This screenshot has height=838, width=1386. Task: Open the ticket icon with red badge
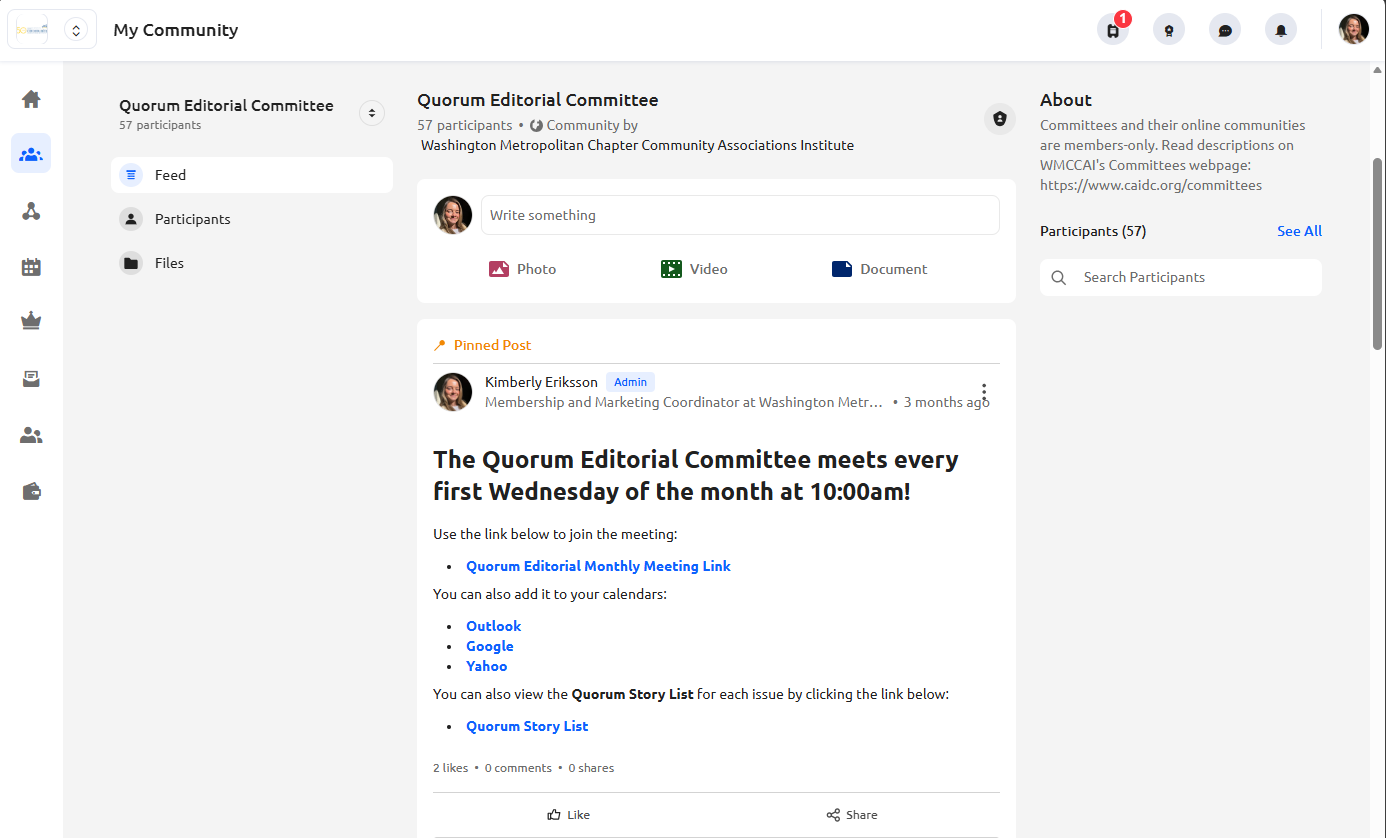tap(1113, 30)
